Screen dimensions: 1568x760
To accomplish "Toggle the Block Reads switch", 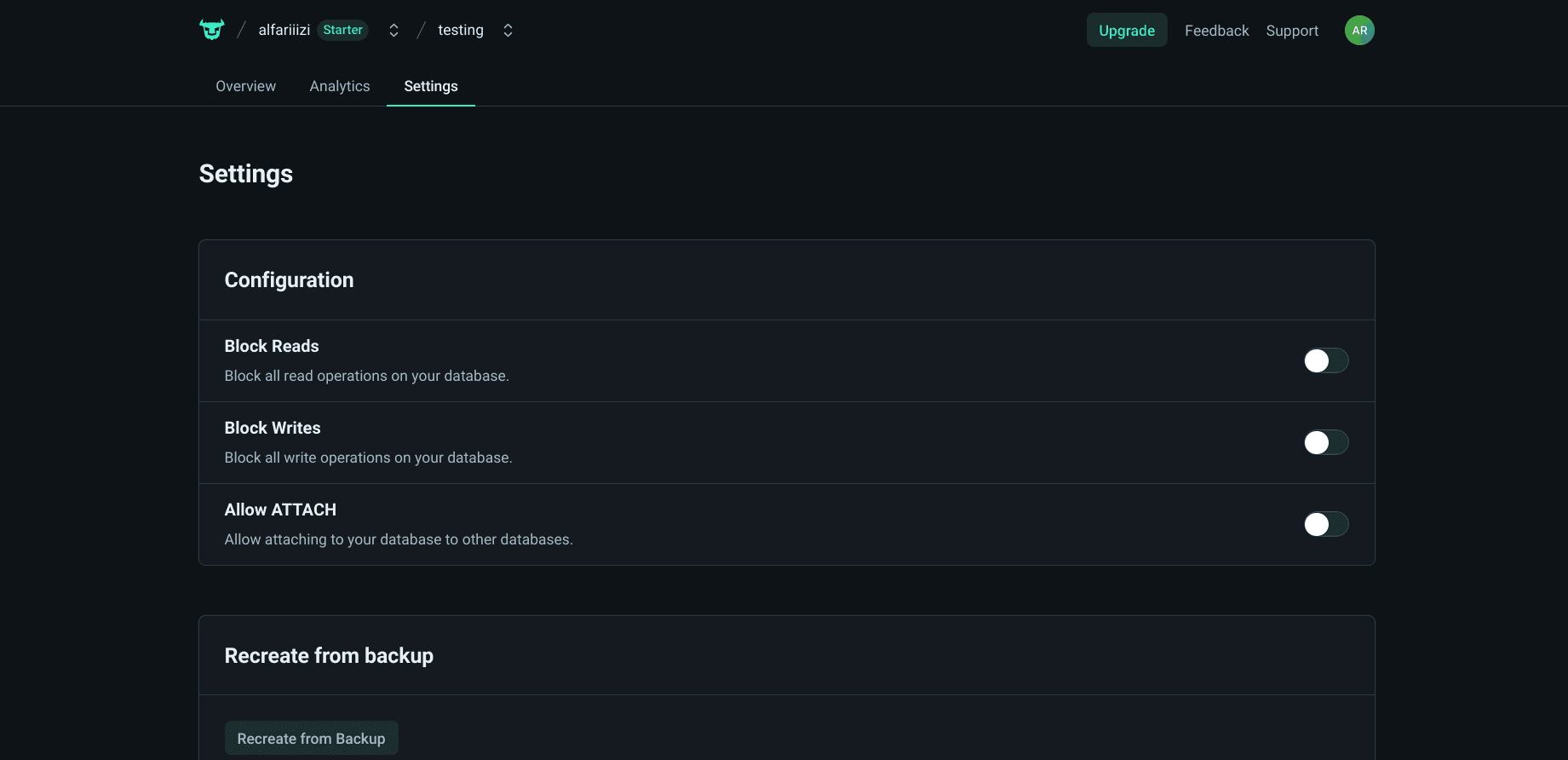I will coord(1326,360).
